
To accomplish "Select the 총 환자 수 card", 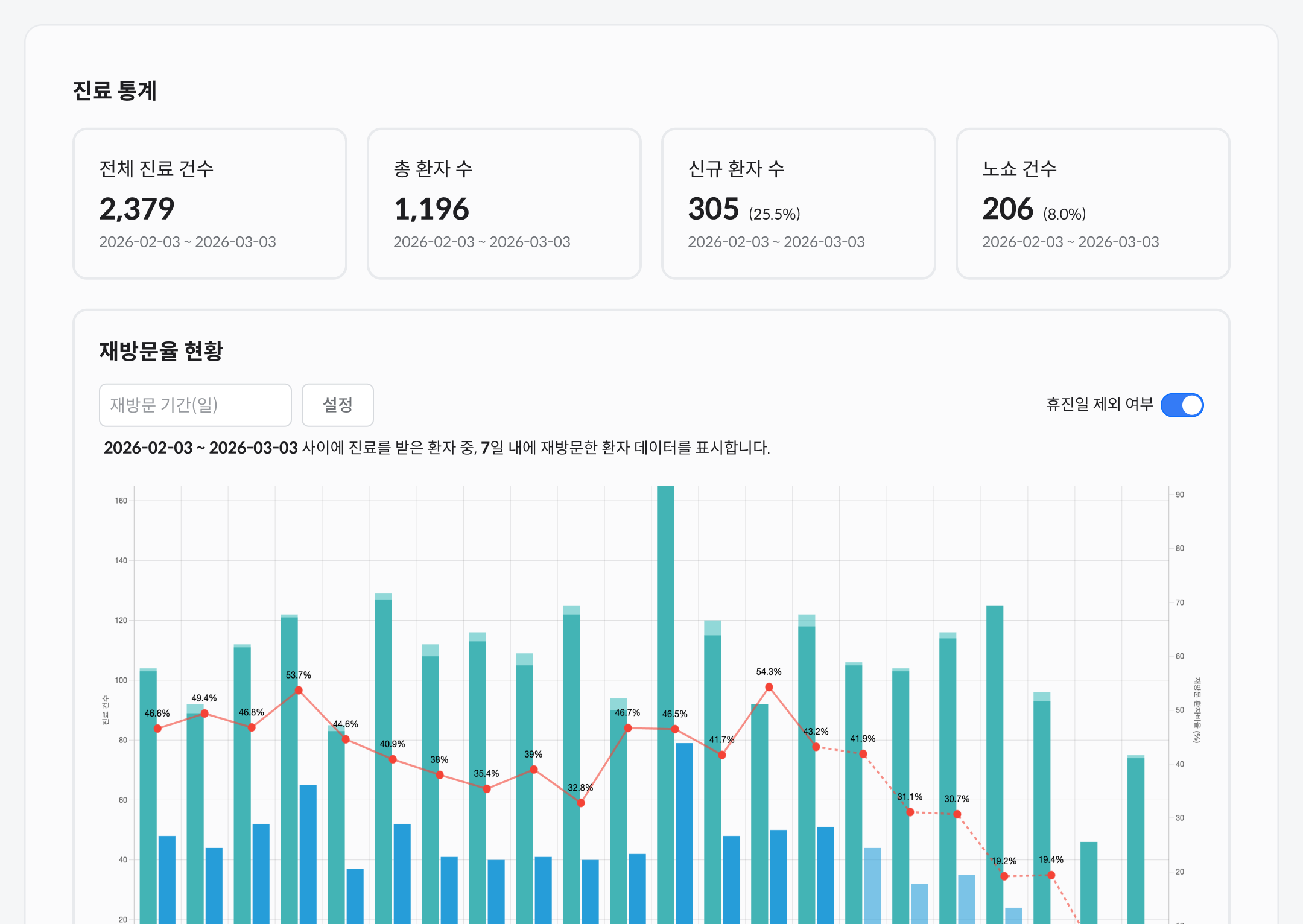I will point(504,203).
